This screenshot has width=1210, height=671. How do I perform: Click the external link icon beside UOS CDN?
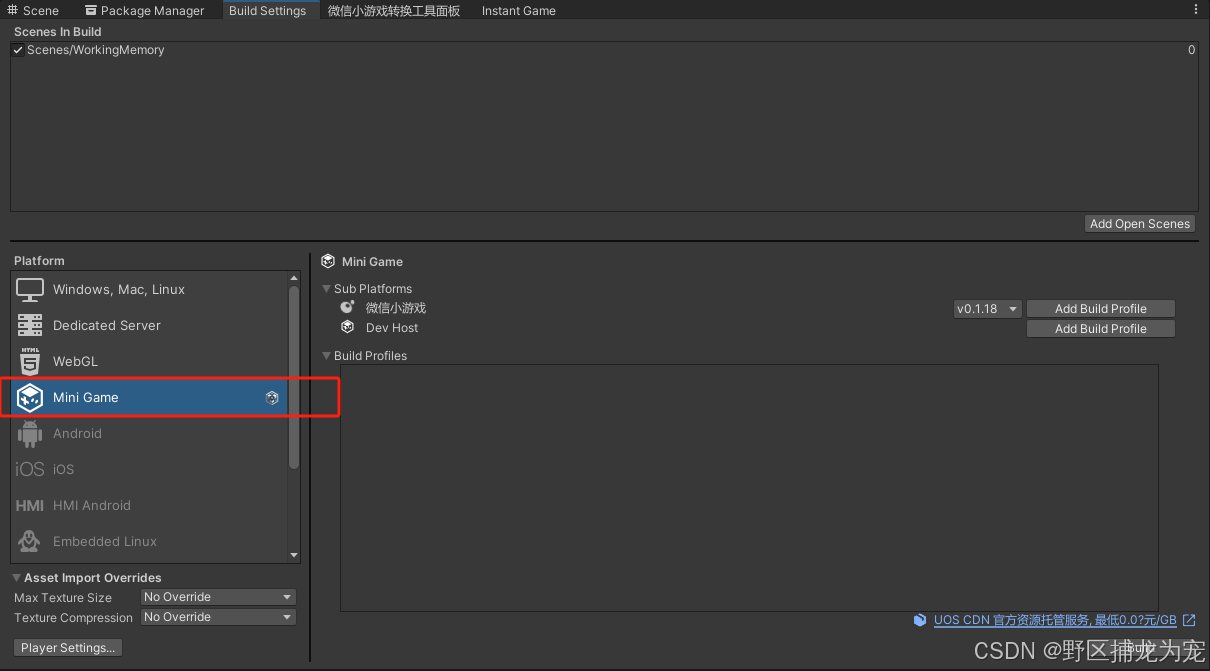(1189, 620)
